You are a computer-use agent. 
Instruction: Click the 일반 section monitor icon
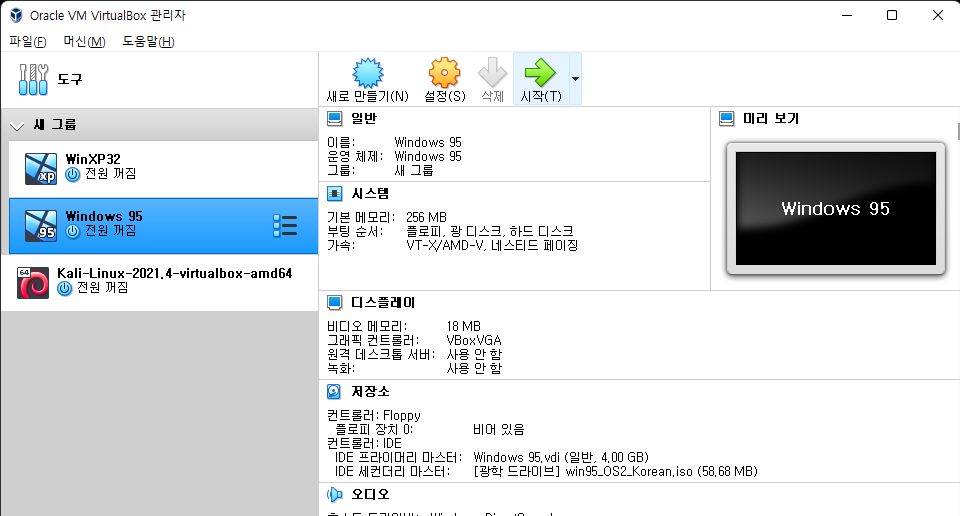pos(334,118)
